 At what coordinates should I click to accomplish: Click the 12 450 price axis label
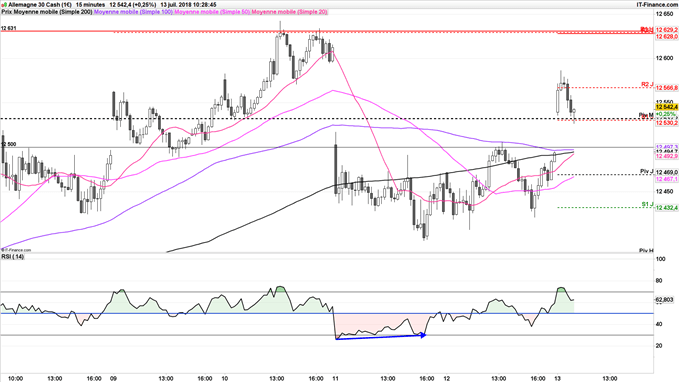pos(664,191)
